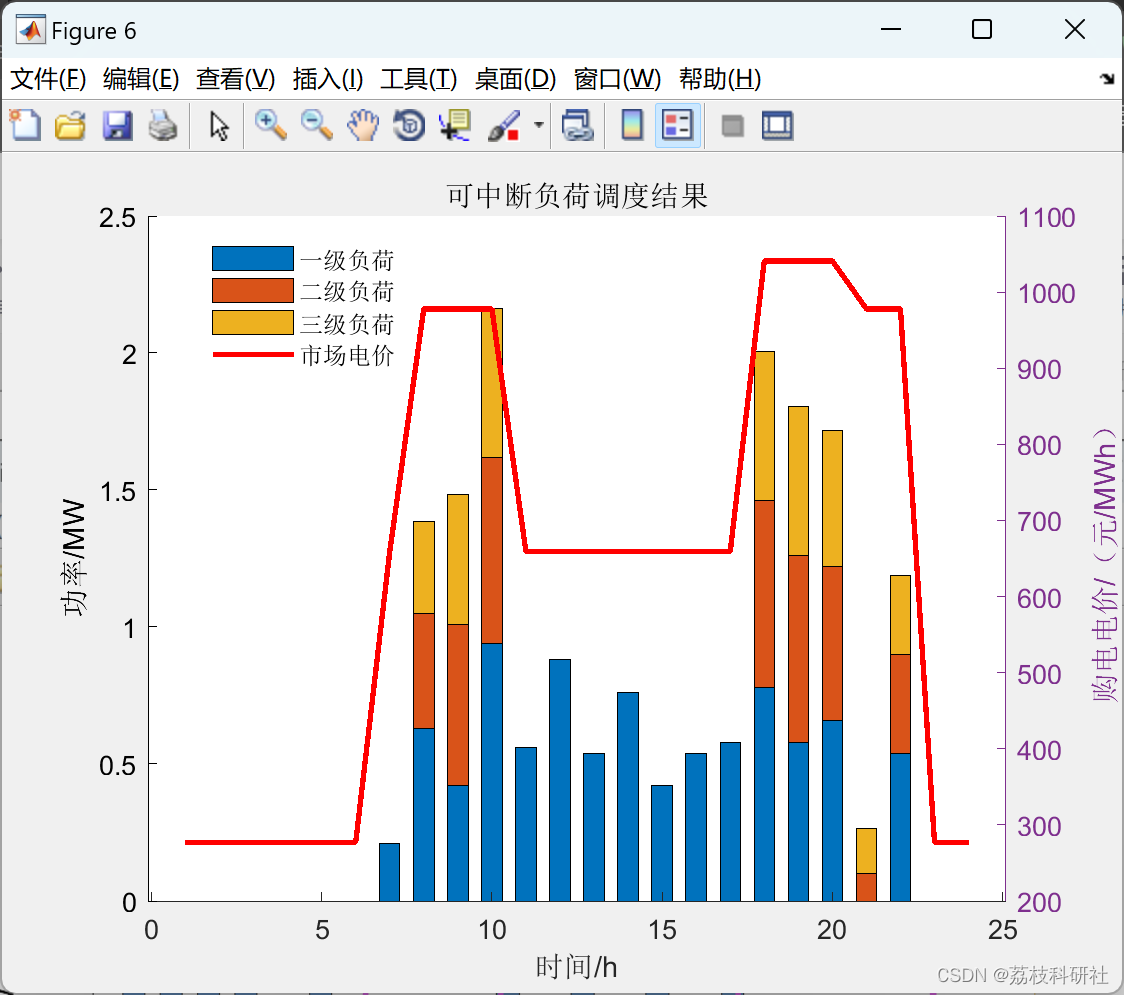
Task: Close the Figure 6 window
Action: point(1075,29)
